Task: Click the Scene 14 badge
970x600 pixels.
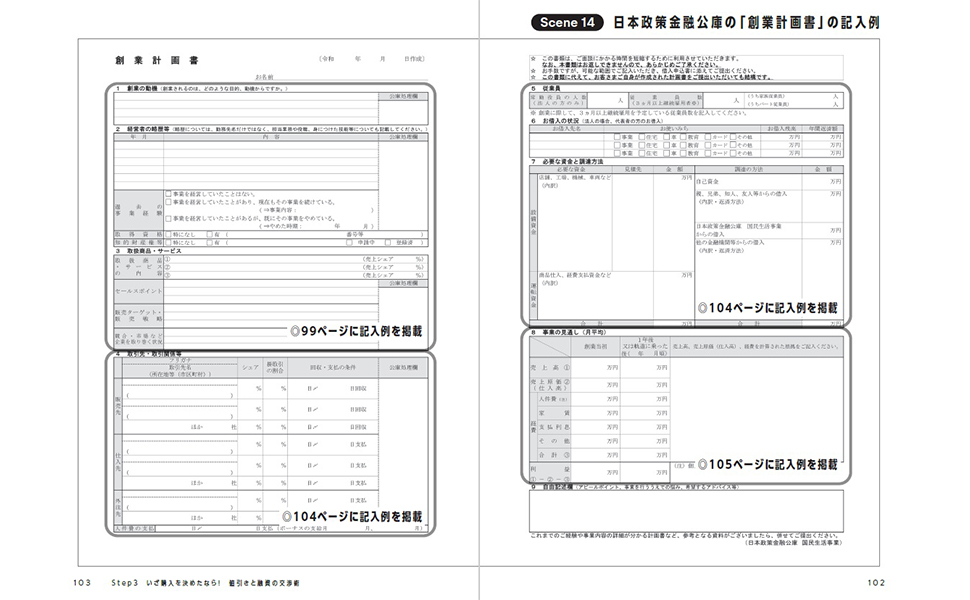Action: point(567,23)
